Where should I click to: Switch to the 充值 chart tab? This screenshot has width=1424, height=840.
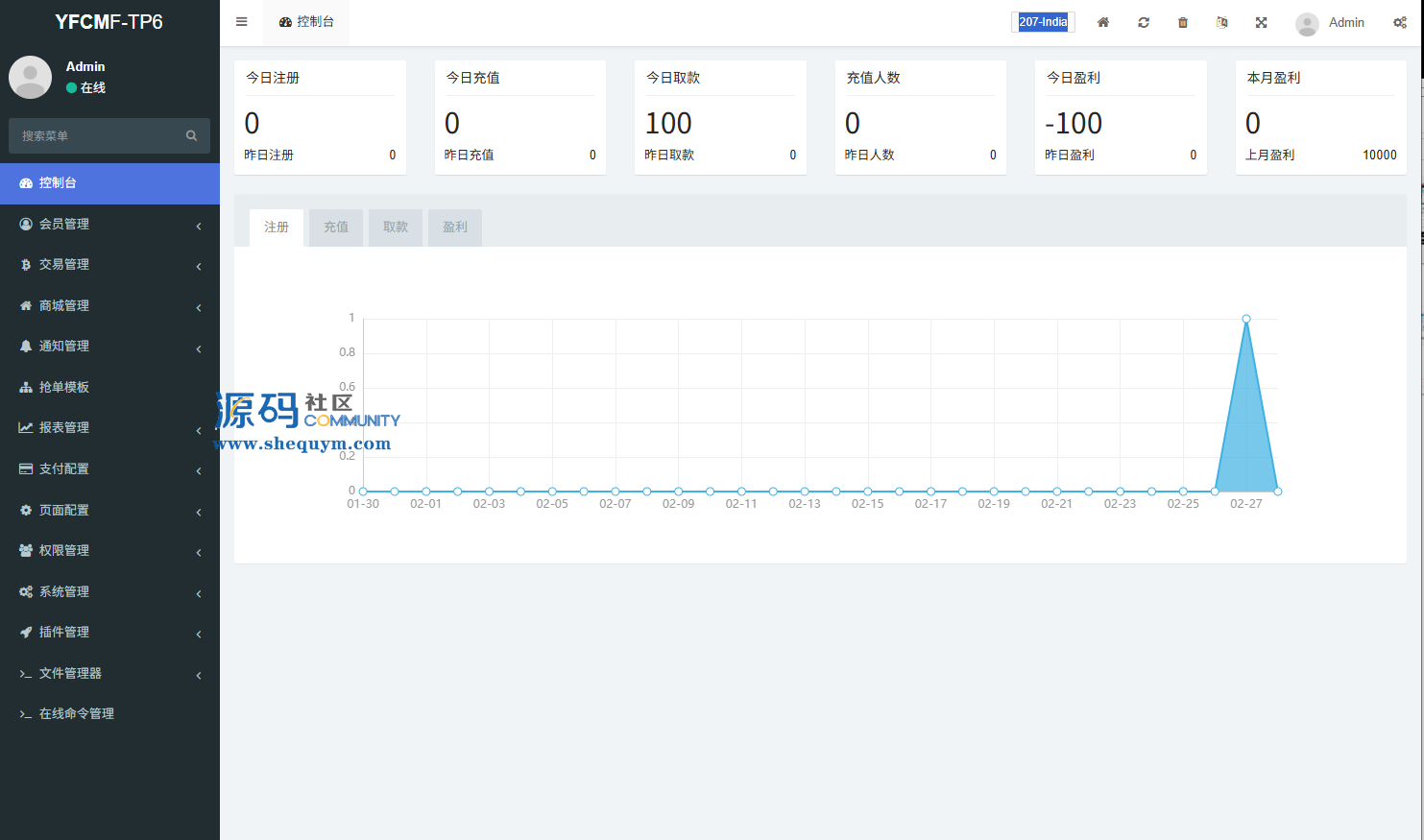pyautogui.click(x=336, y=228)
